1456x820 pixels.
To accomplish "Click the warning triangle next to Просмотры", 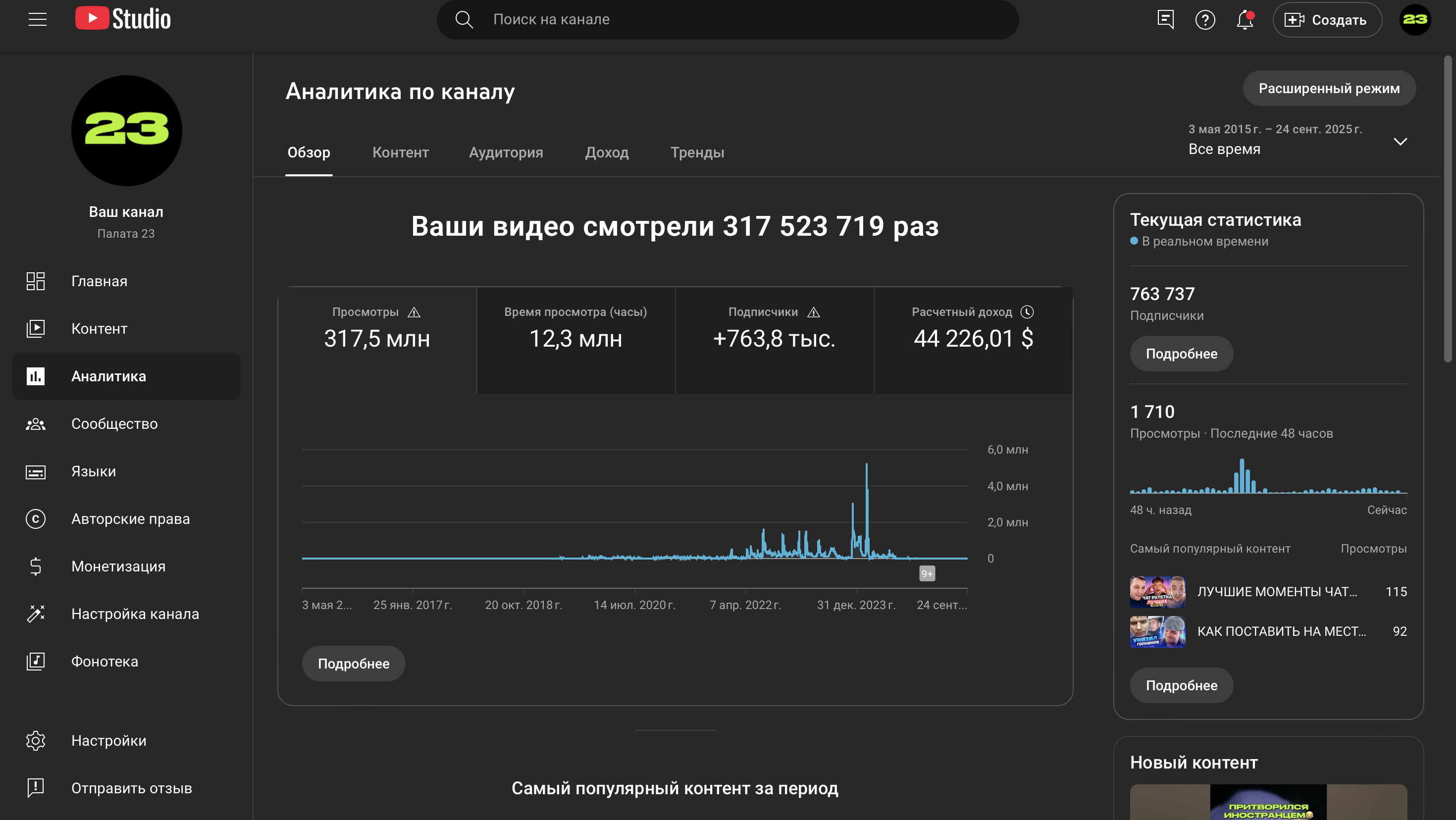I will coord(414,312).
